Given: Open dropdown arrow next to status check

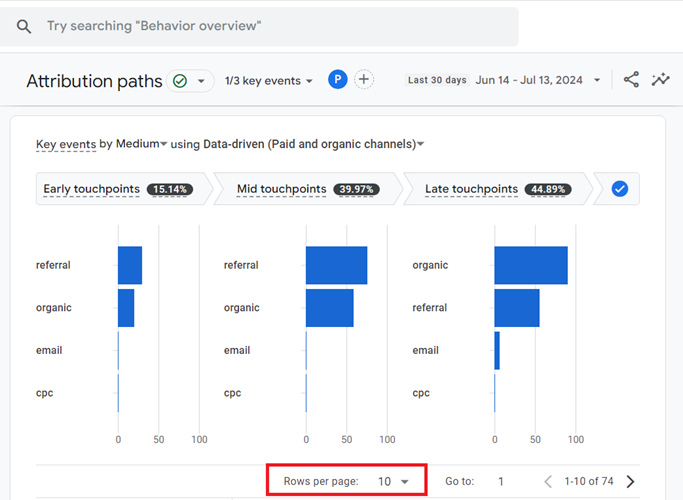Looking at the screenshot, I should pos(201,81).
